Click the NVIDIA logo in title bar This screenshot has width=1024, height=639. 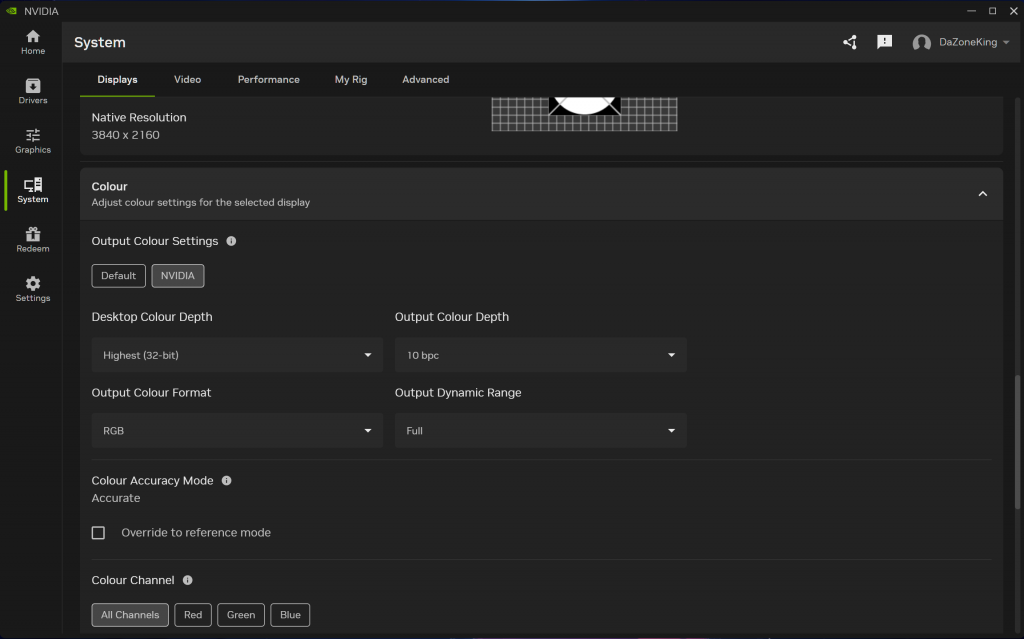11,11
